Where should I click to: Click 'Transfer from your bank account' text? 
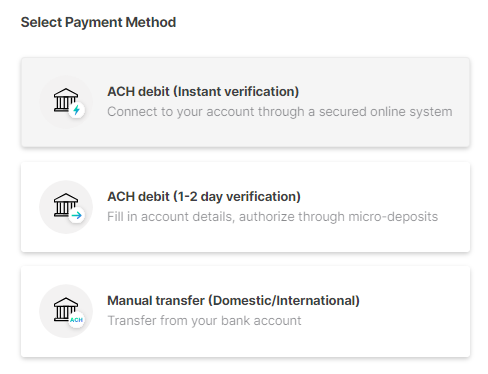click(x=204, y=321)
